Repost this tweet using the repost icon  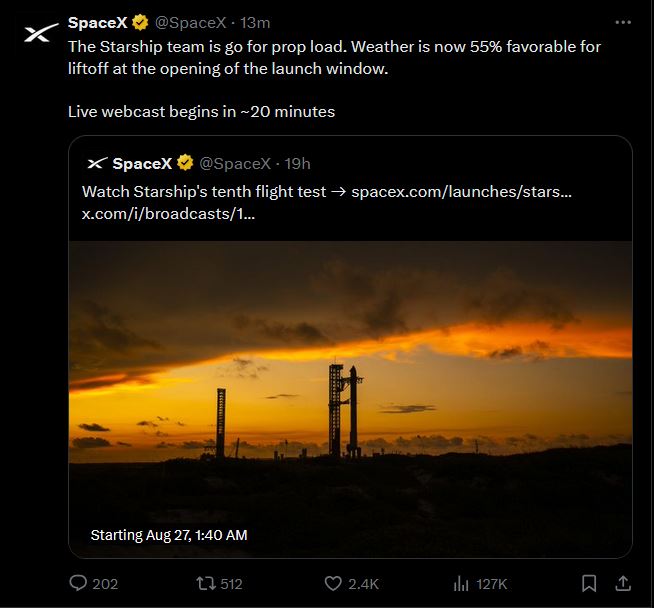pos(206,583)
